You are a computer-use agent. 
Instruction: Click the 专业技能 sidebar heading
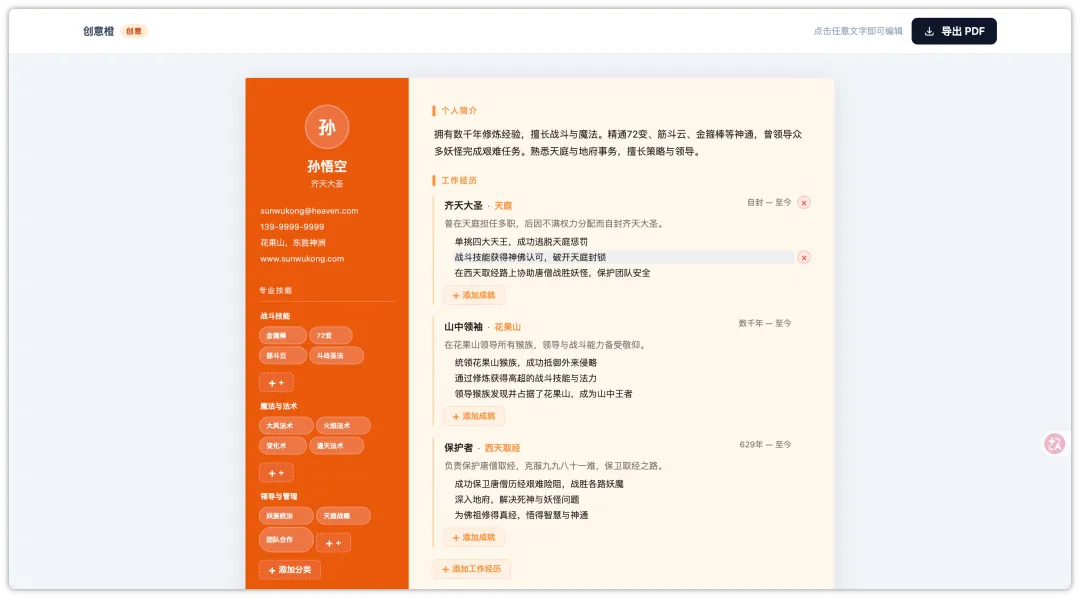(x=276, y=290)
